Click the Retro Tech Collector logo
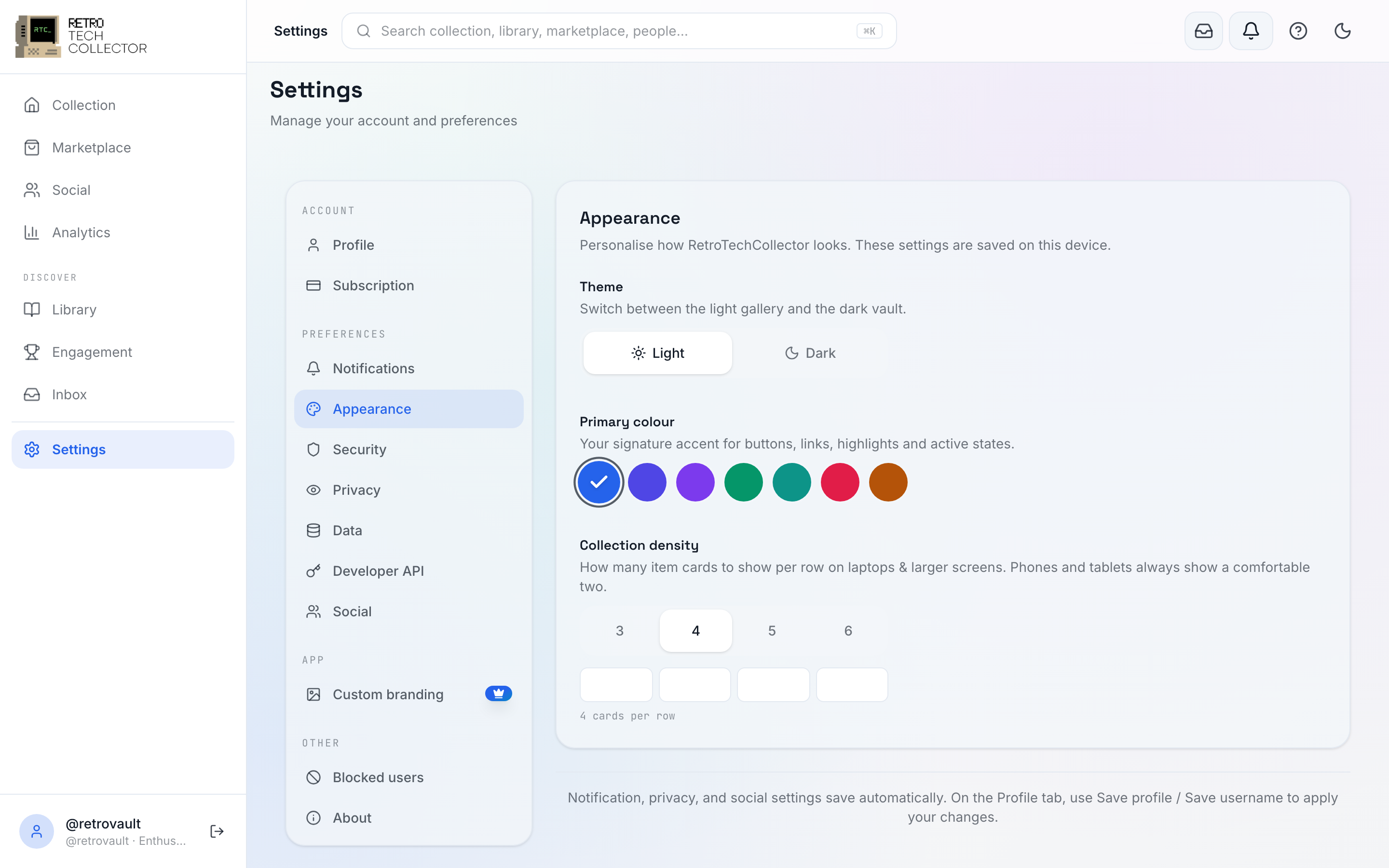Viewport: 1389px width, 868px height. click(x=81, y=36)
